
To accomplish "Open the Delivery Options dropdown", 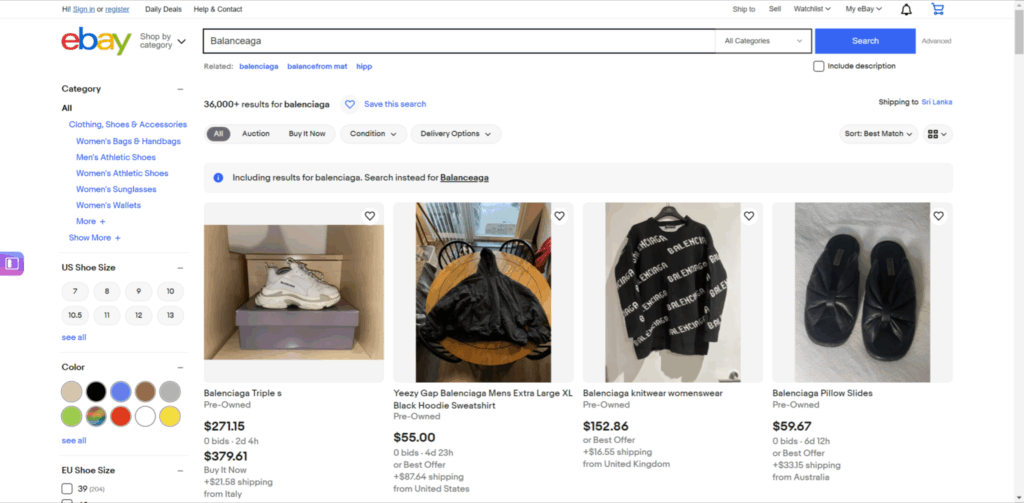I will click(456, 134).
